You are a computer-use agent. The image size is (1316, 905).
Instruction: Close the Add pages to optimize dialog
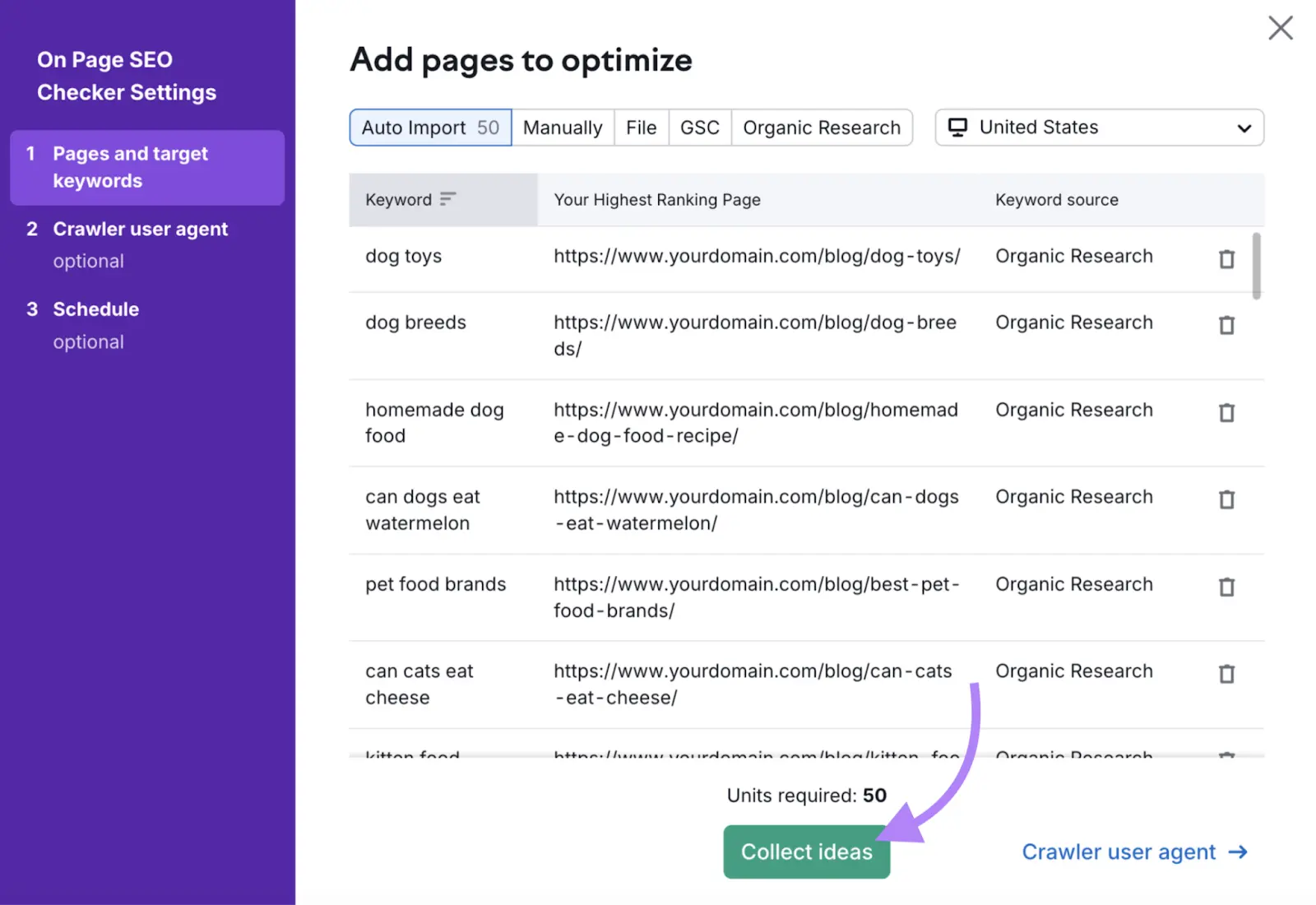tap(1281, 27)
